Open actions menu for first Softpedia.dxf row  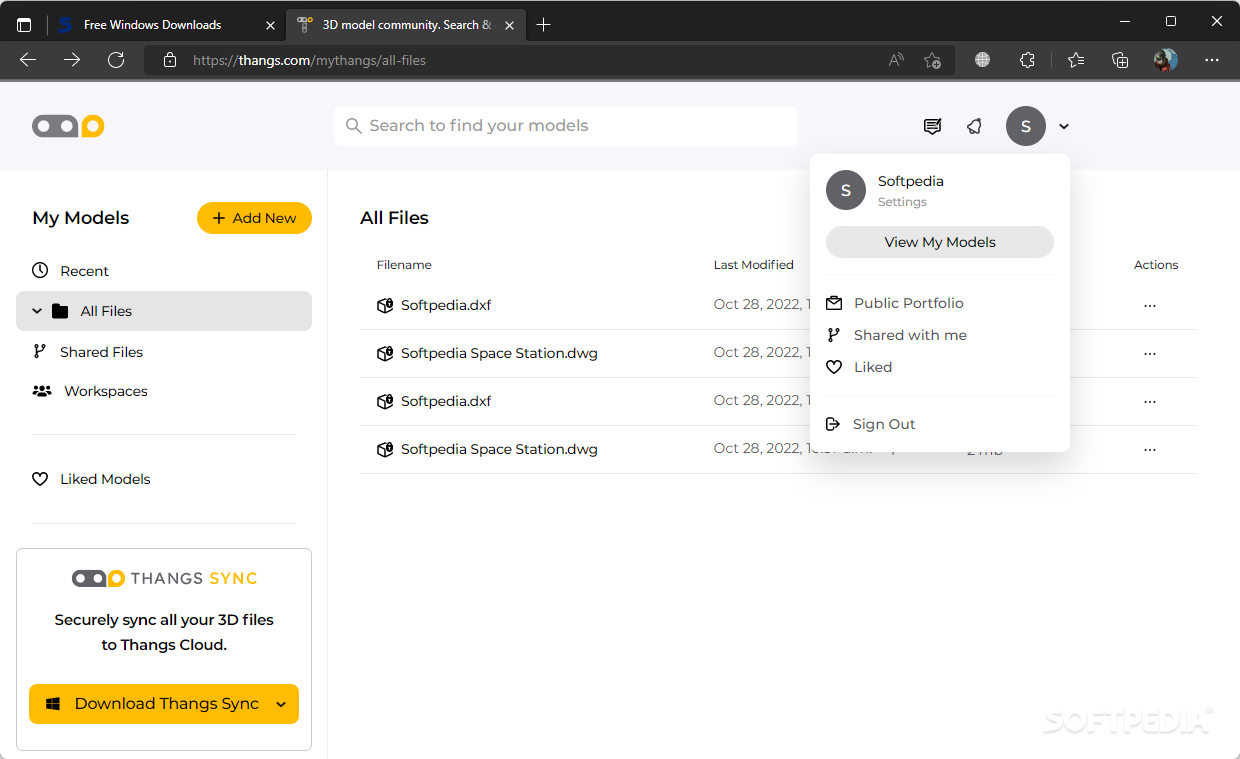tap(1150, 306)
